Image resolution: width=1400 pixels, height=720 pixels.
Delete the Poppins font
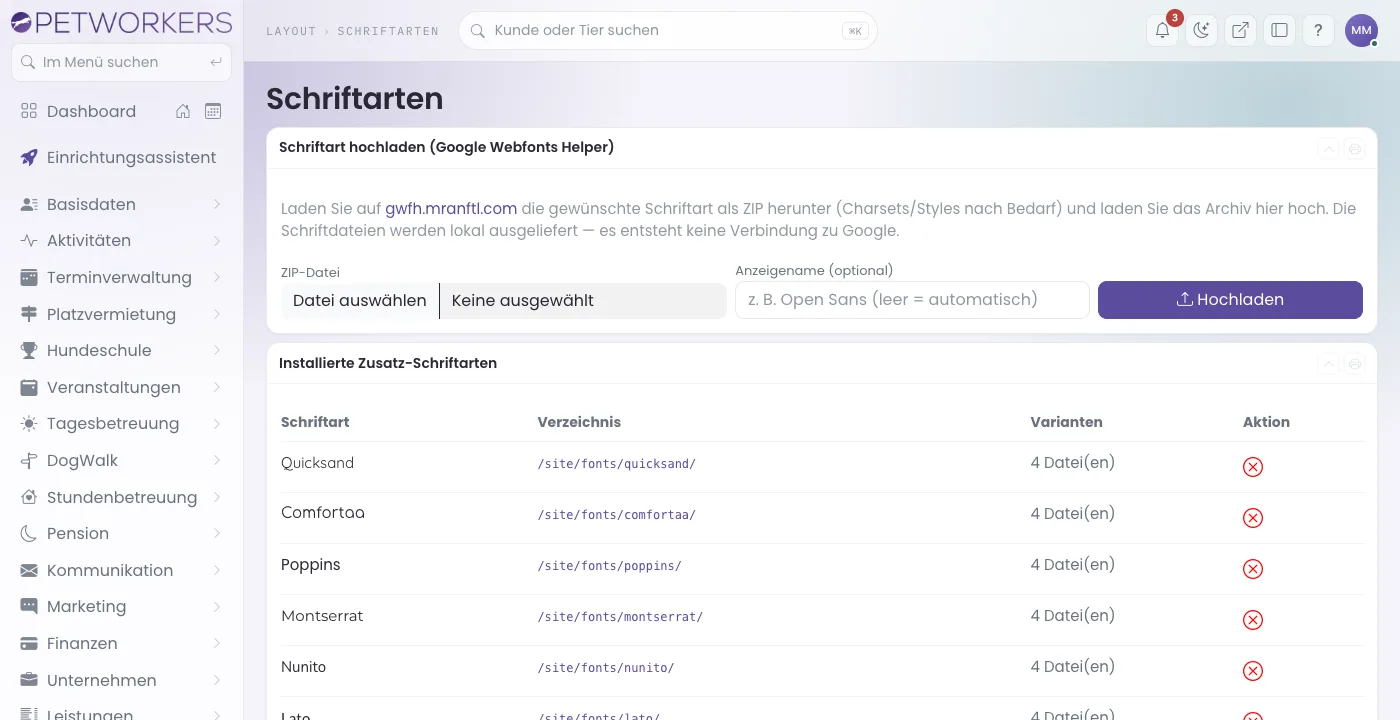[1252, 569]
